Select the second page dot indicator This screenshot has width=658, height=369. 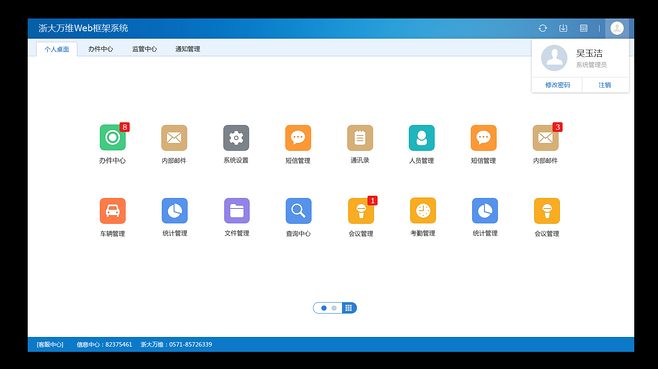click(334, 308)
